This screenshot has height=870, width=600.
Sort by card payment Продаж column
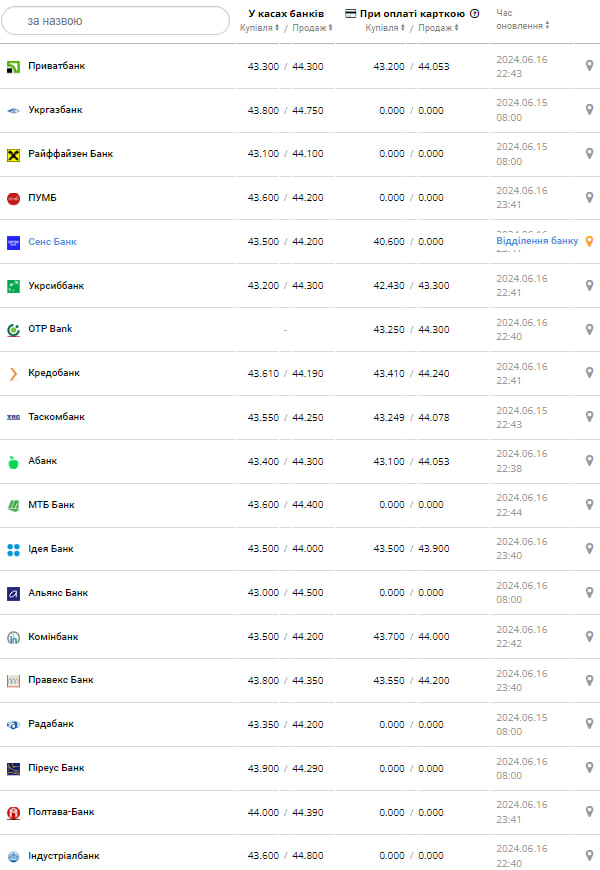coord(437,28)
